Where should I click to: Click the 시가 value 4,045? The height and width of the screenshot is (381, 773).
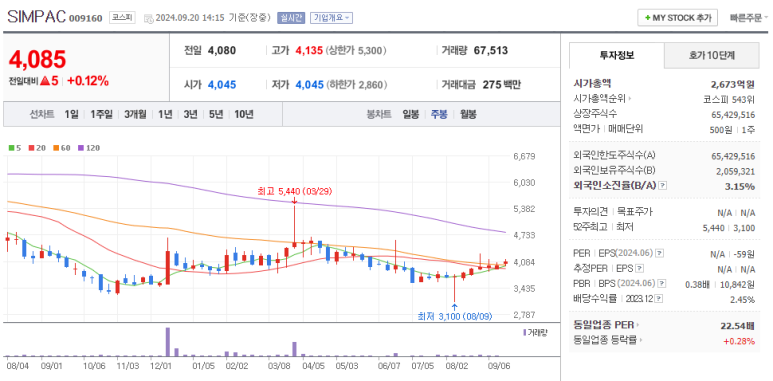click(222, 85)
